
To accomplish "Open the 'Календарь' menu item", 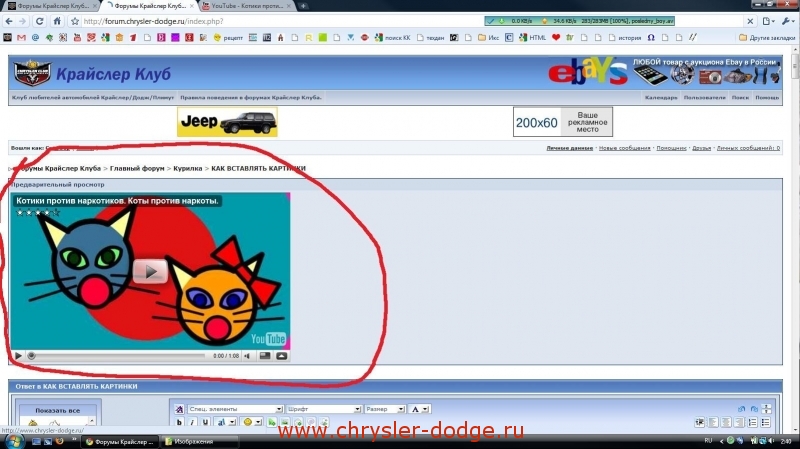I will tap(661, 97).
